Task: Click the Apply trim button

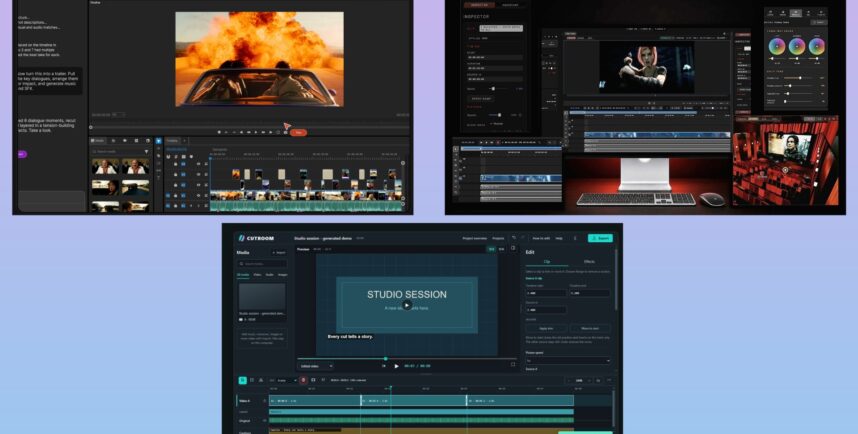Action: pyautogui.click(x=546, y=328)
